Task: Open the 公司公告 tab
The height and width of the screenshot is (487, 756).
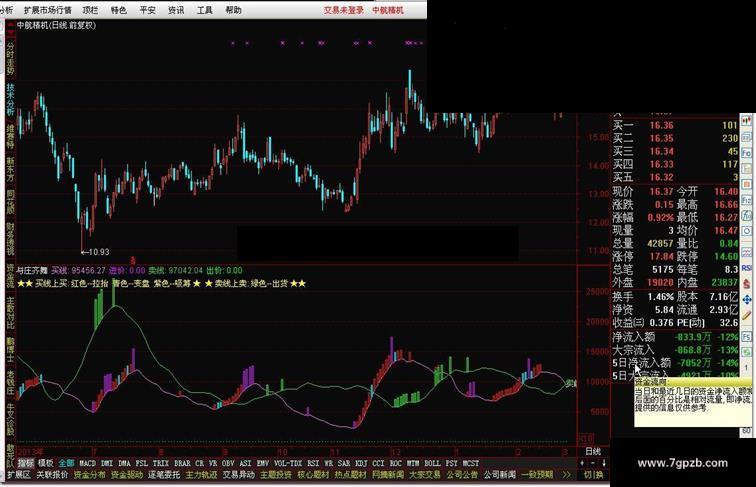Action: [x=462, y=474]
